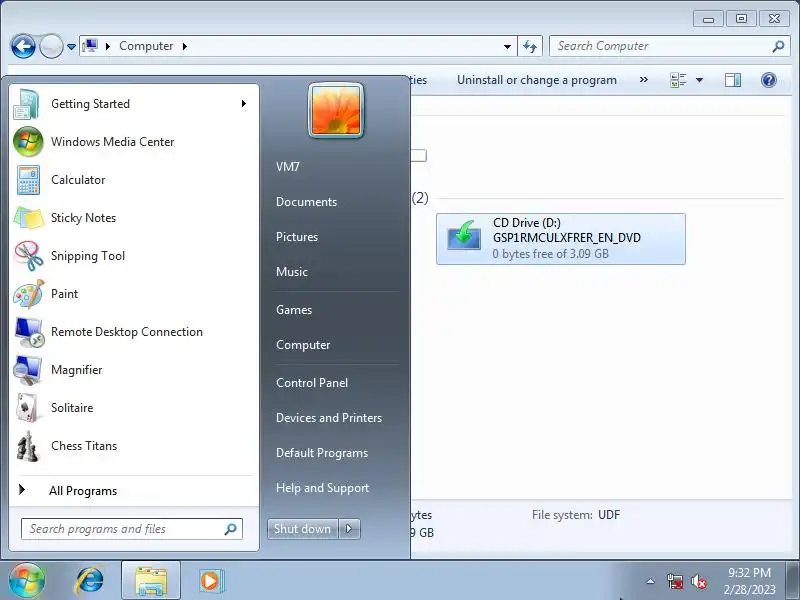Screen dimensions: 800x600
Task: Click the change view icon
Action: pyautogui.click(x=678, y=80)
